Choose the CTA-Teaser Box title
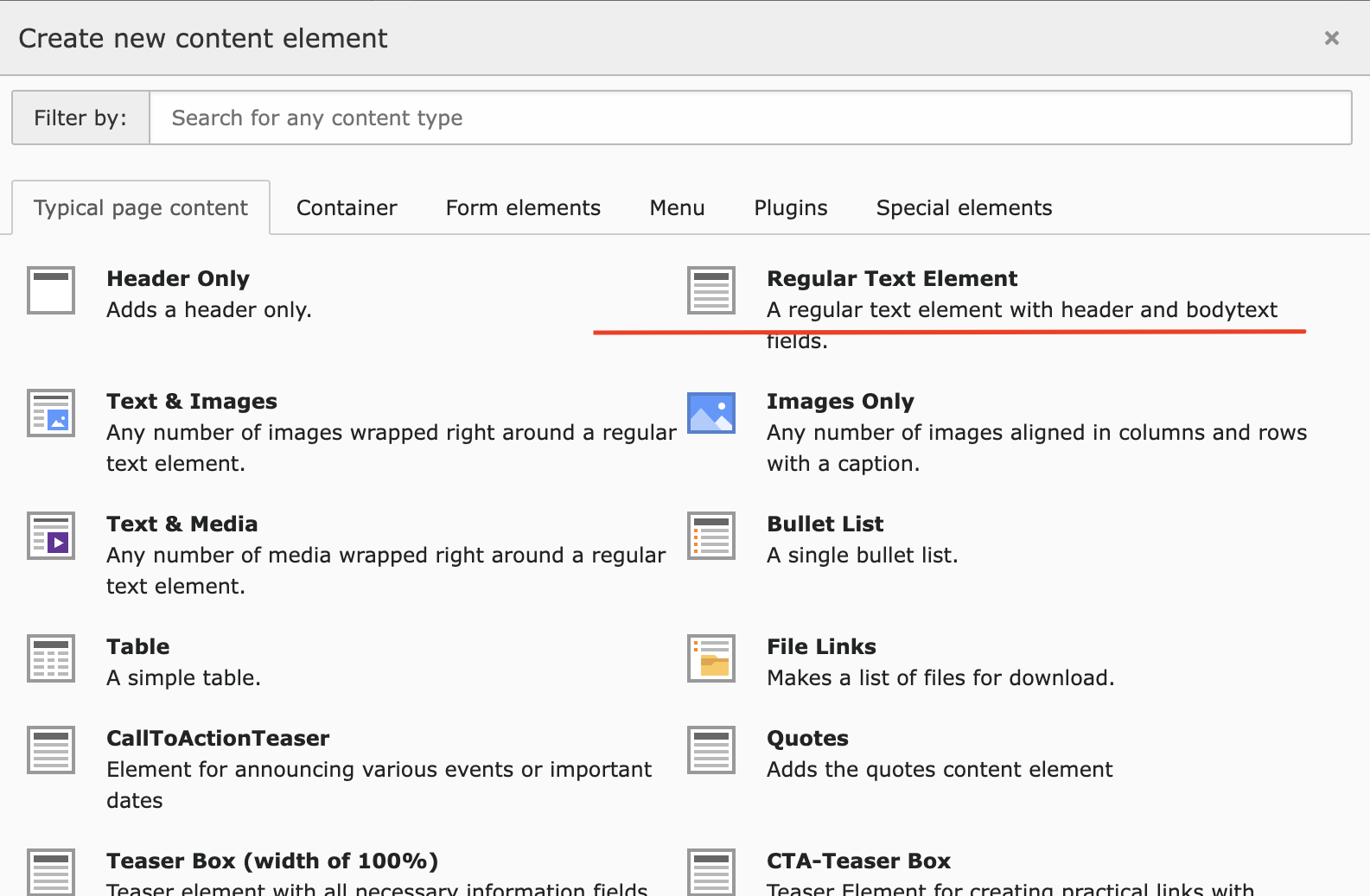This screenshot has height=896, width=1370. pos(858,861)
